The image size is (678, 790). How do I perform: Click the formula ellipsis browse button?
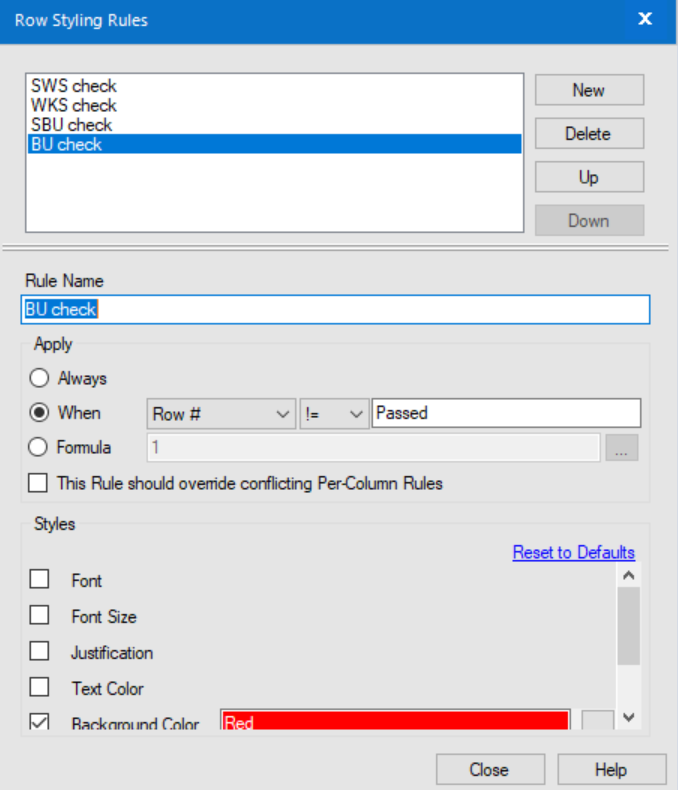[x=621, y=448]
